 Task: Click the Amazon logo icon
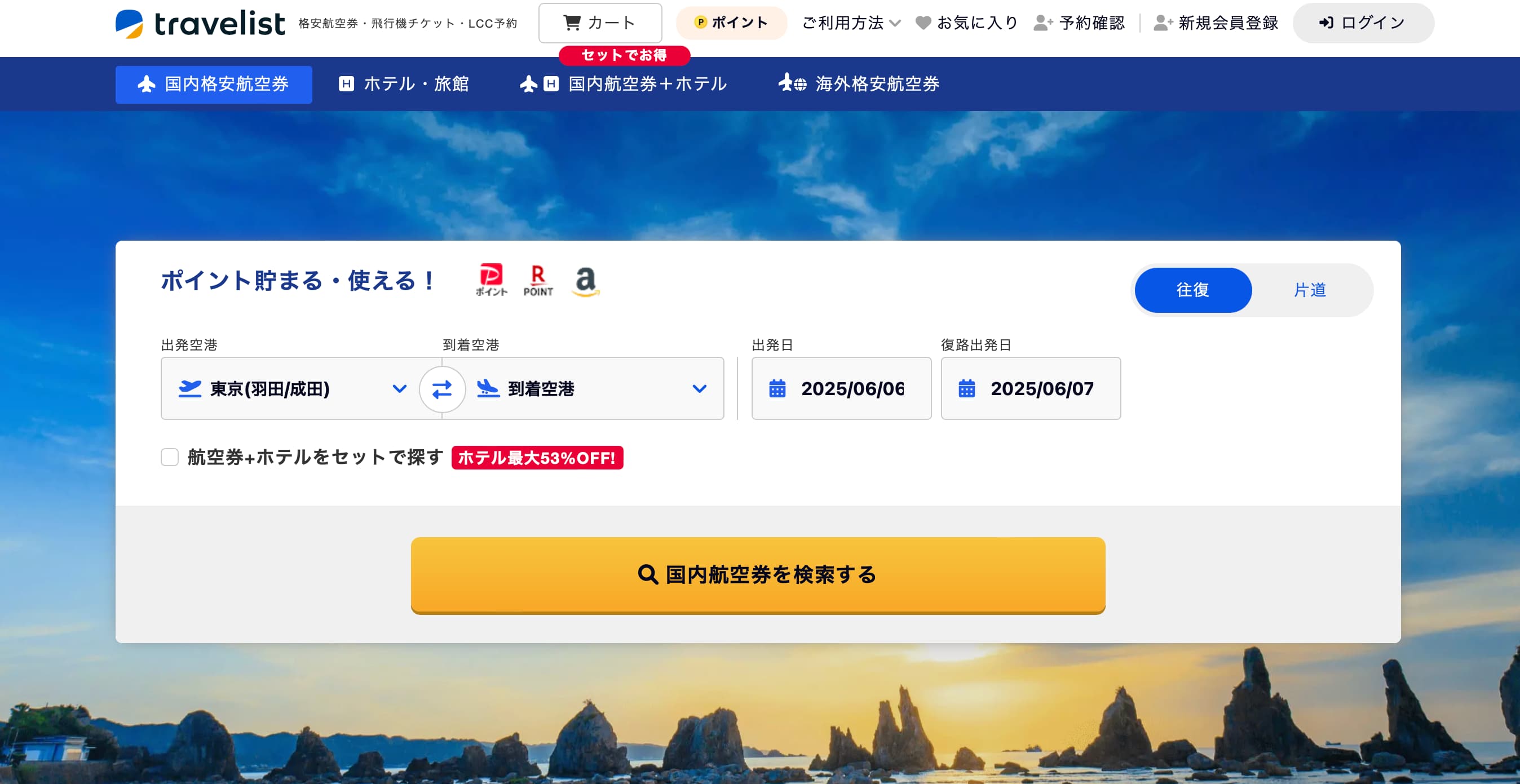585,281
